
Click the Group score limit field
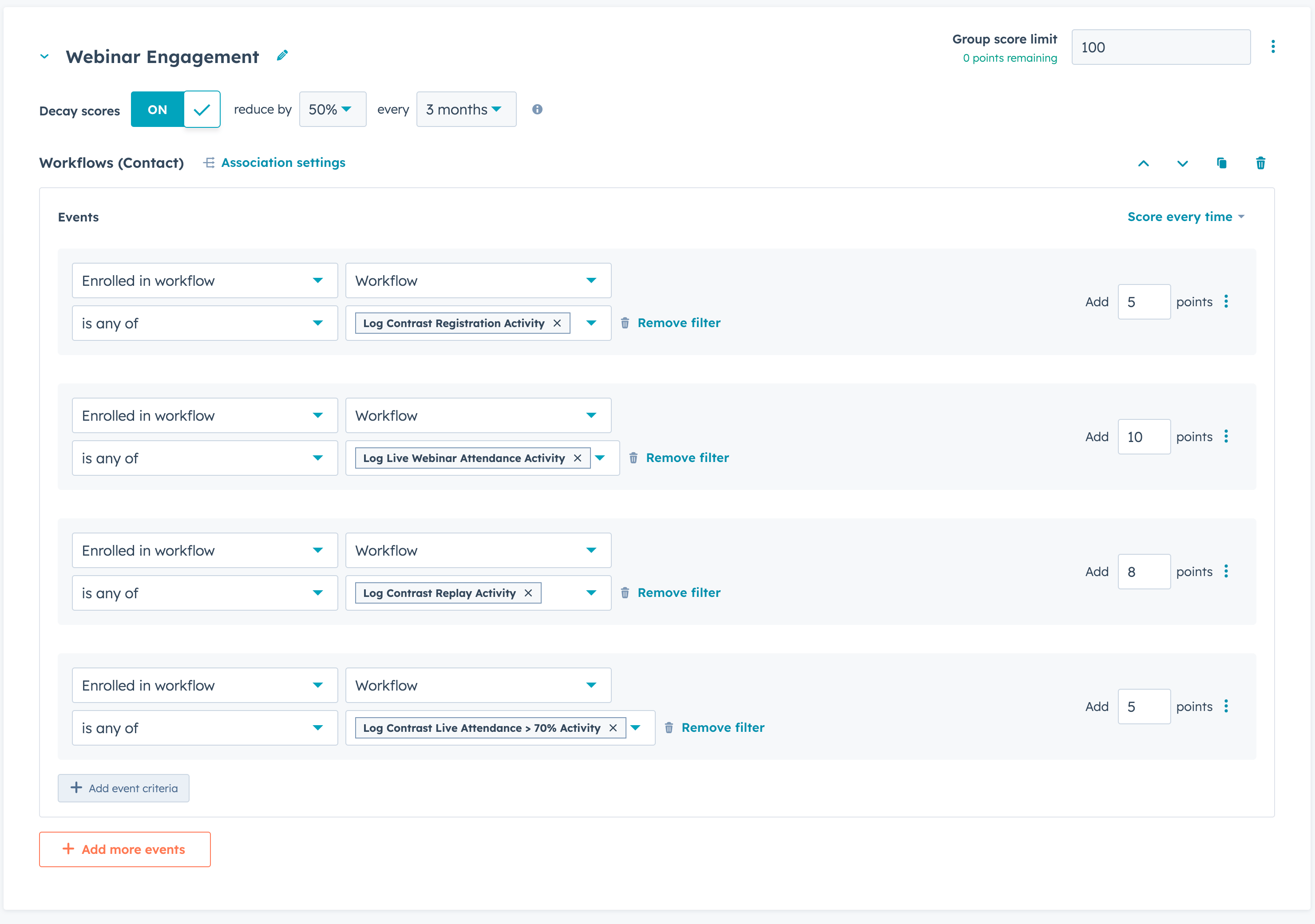1161,47
